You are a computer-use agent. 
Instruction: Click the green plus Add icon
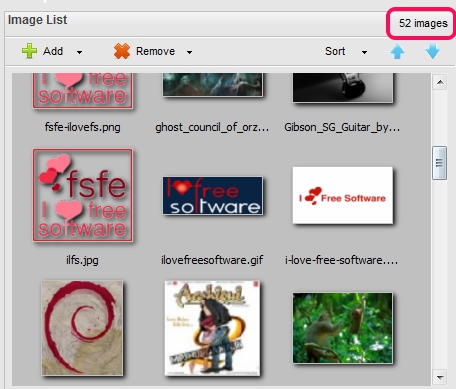[x=29, y=51]
